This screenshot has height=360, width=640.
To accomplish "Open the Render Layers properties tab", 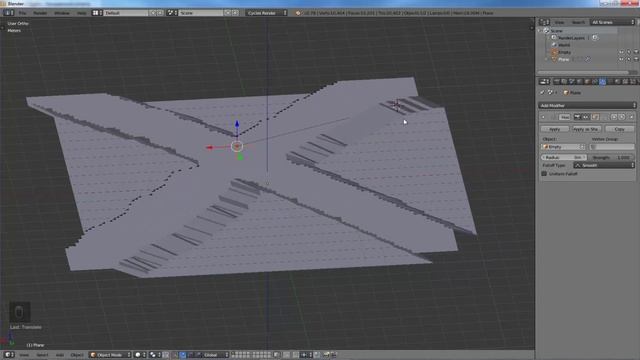I will click(x=564, y=82).
